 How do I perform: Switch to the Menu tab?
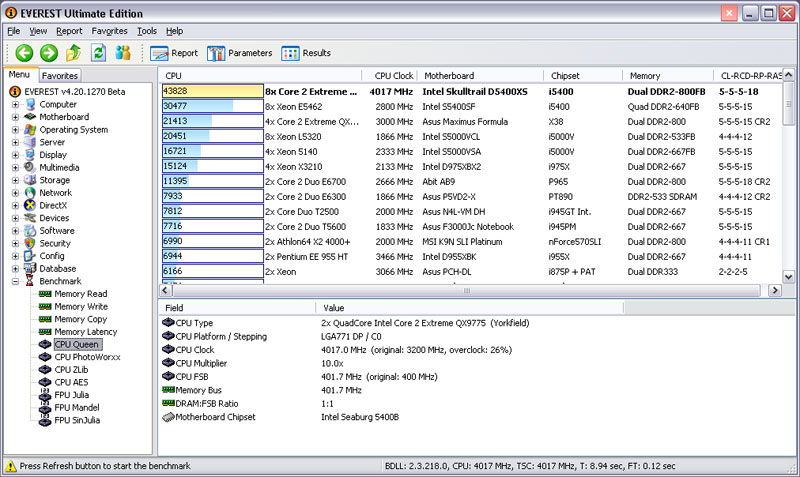[x=19, y=74]
